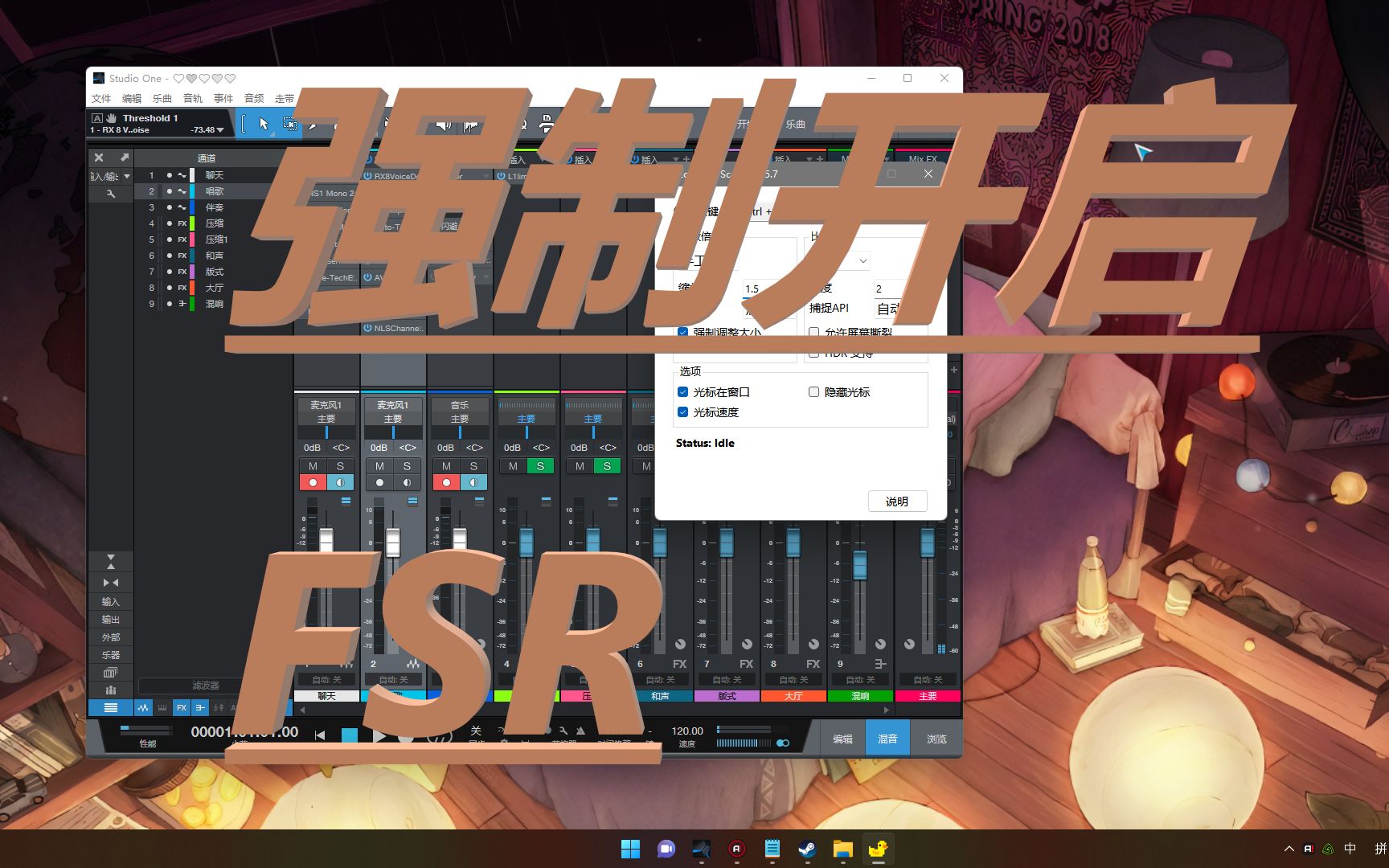
Task: Open the scenes panel icon in the sidebar
Action: point(111,673)
